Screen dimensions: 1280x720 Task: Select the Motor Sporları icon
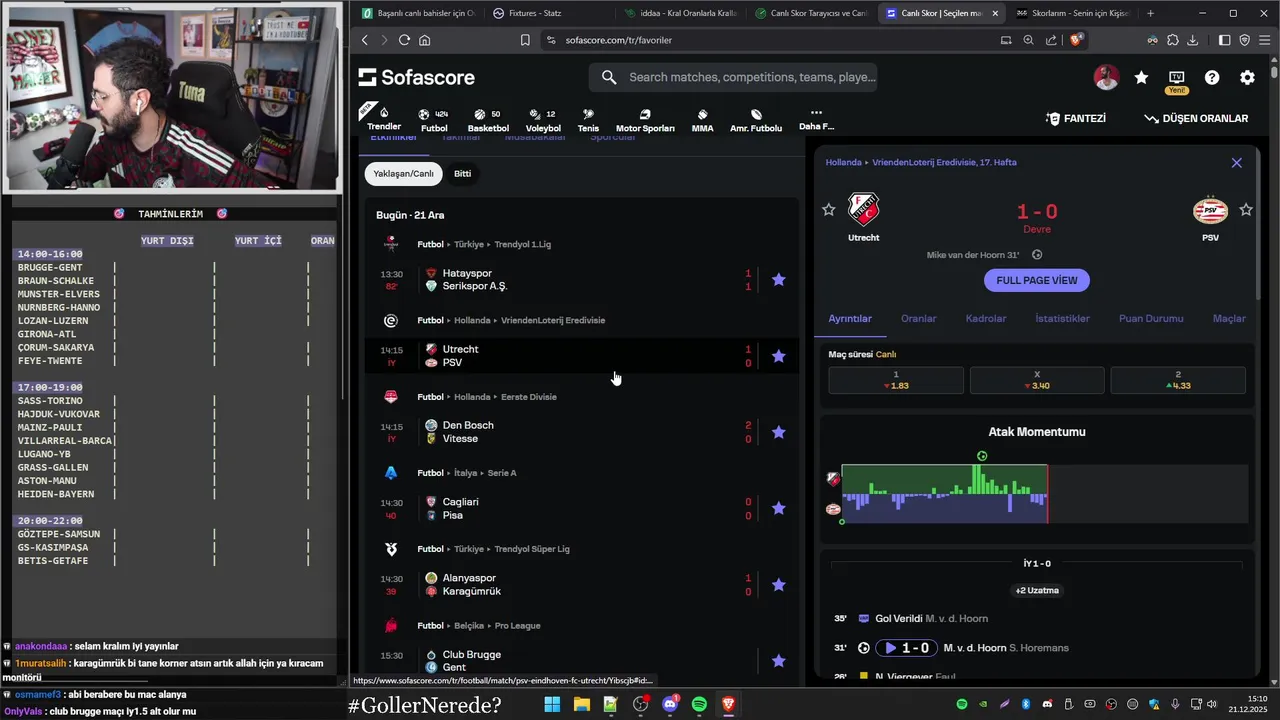(x=645, y=120)
